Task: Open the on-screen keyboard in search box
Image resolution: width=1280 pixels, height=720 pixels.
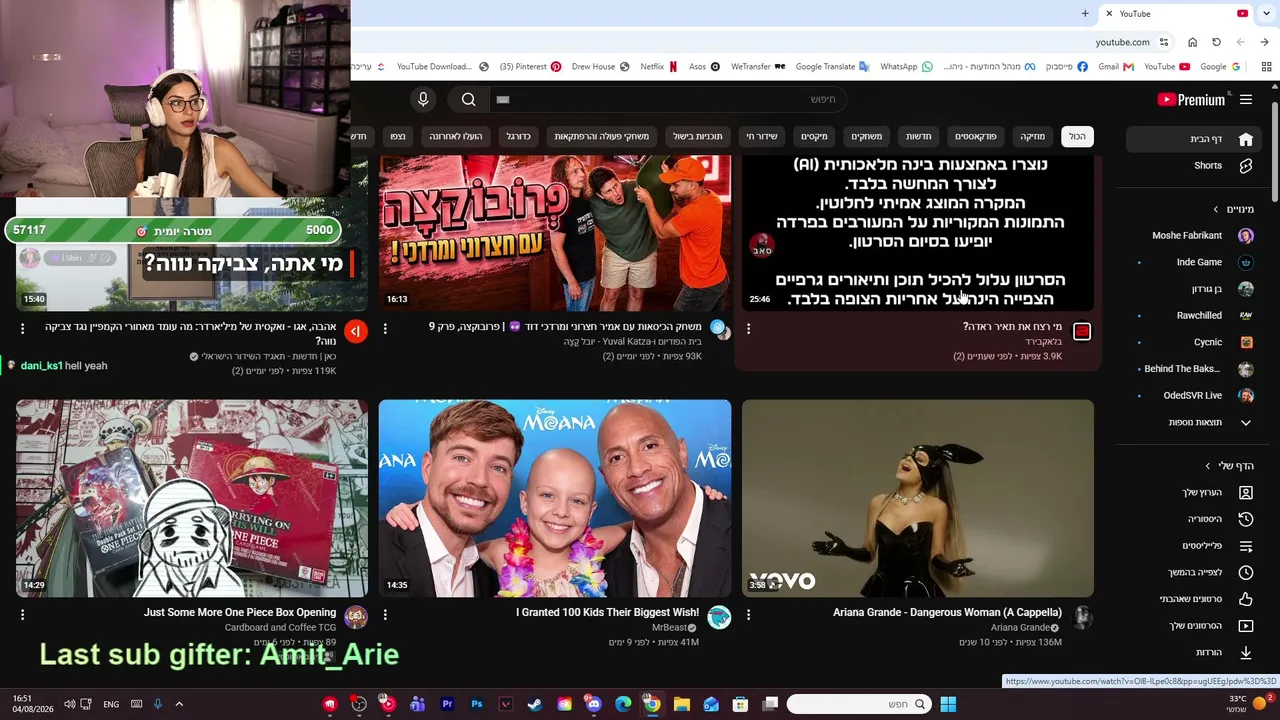Action: 503,99
